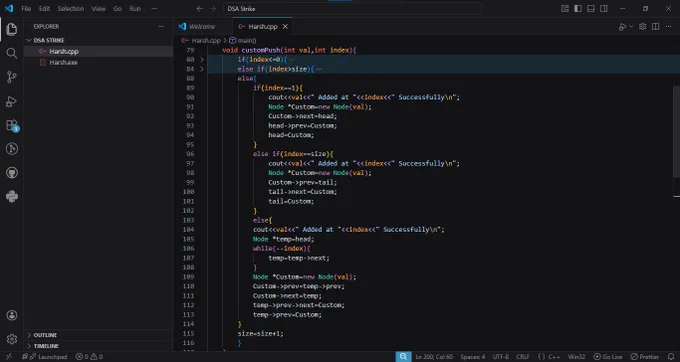Viewport: 680px width, 362px height.
Task: Open notifications bell in status bar
Action: tap(671, 357)
